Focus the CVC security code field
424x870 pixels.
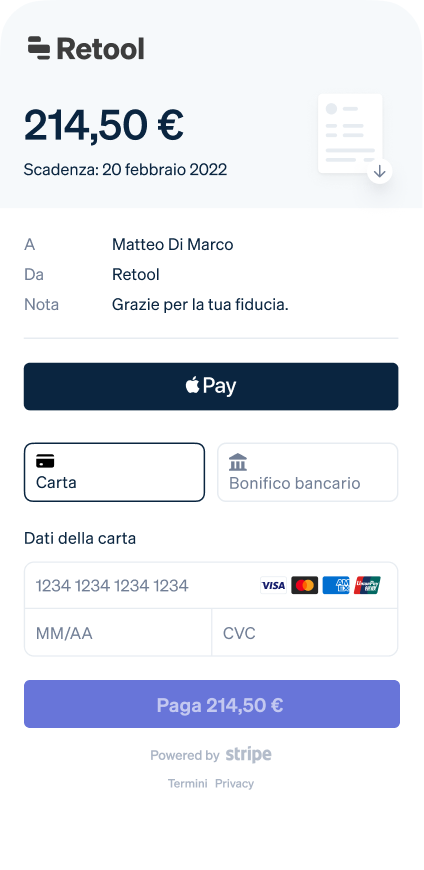click(305, 633)
